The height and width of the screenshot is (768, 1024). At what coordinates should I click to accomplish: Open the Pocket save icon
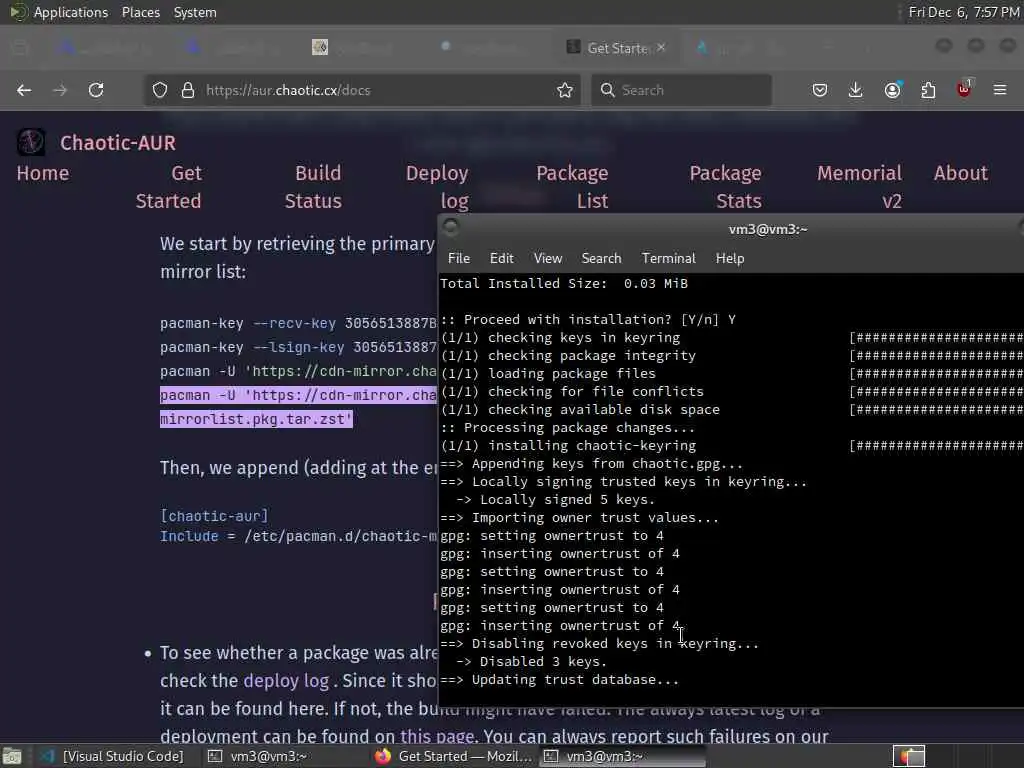820,90
